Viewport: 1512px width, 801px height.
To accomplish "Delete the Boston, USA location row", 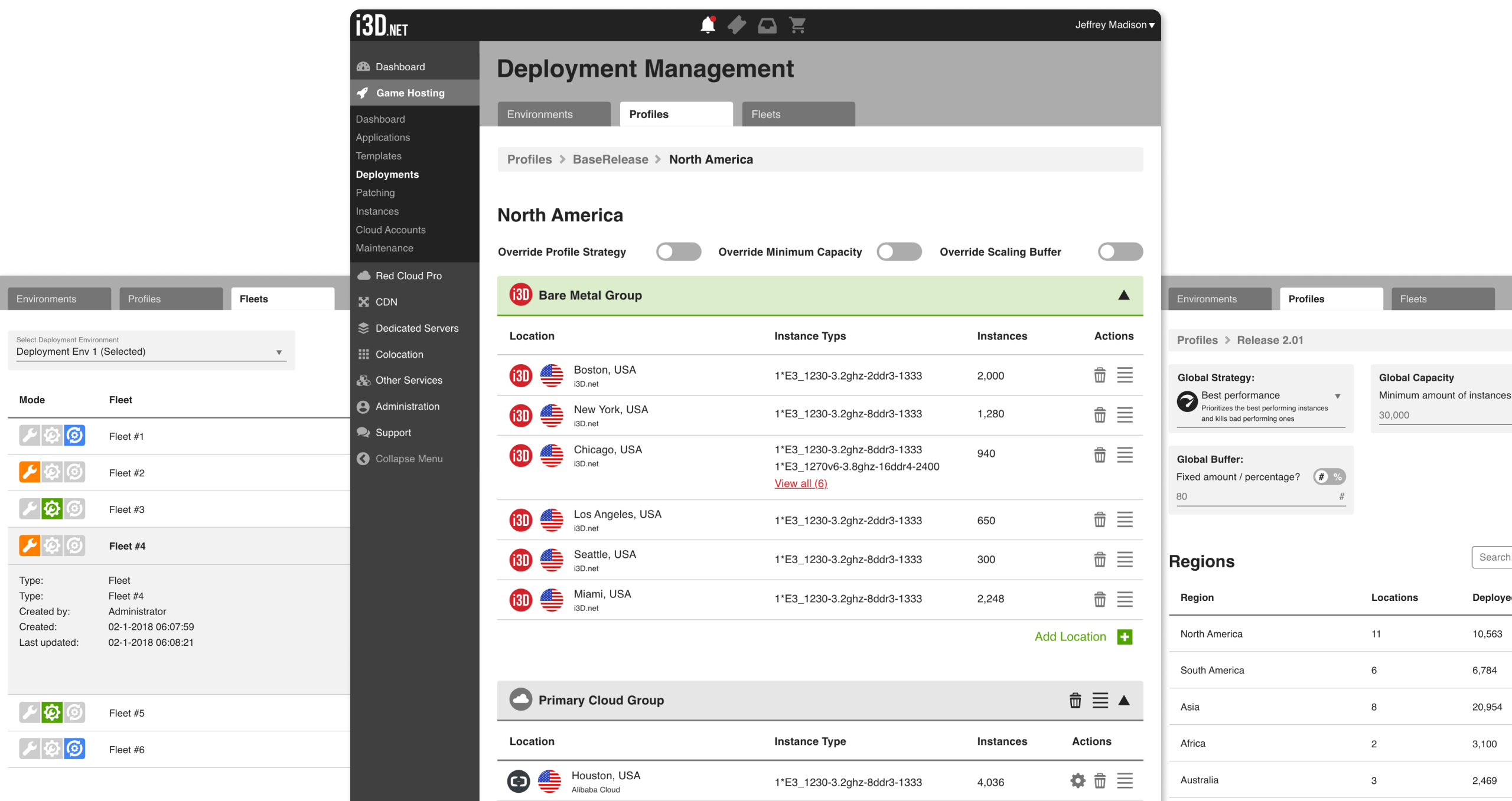I will click(1099, 375).
